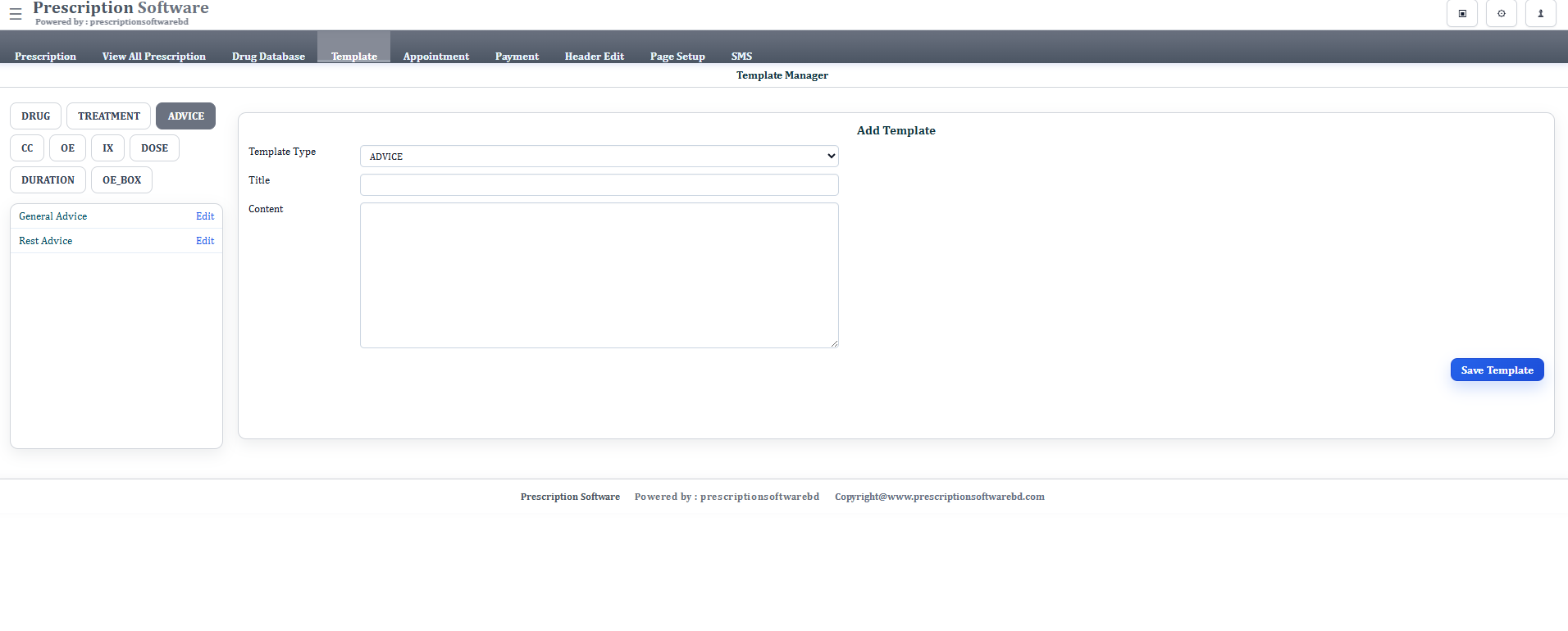Edit the General Advice template
Screen dimensions: 1568x631
click(205, 216)
